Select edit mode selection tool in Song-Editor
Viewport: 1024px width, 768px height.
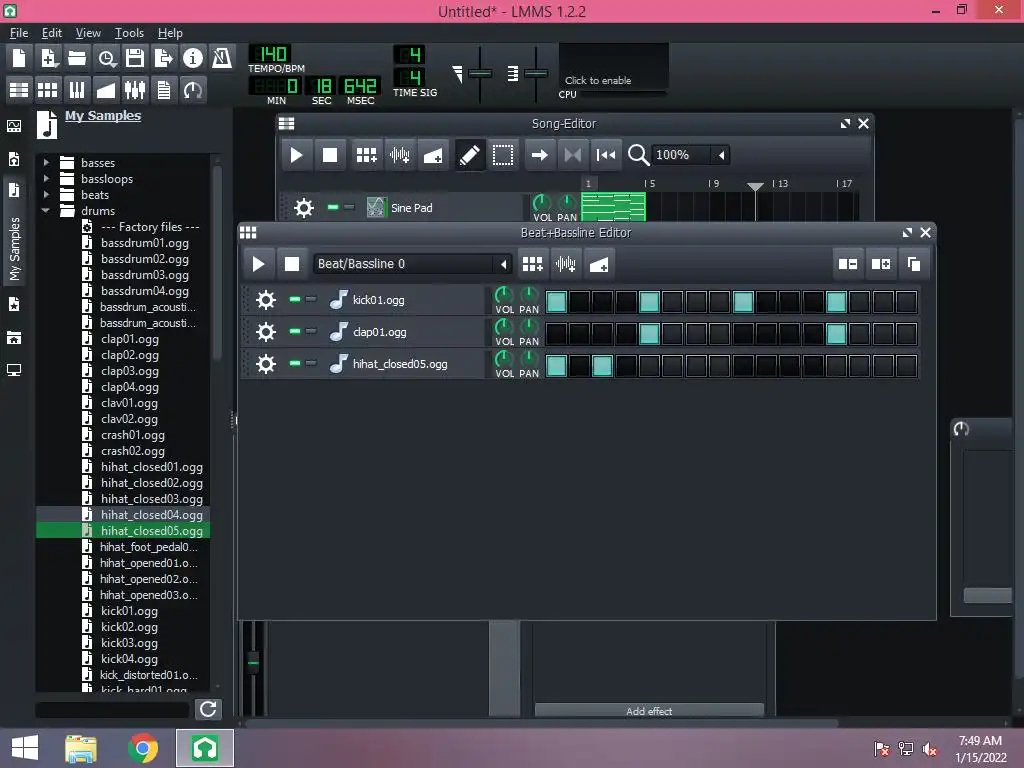pos(503,155)
